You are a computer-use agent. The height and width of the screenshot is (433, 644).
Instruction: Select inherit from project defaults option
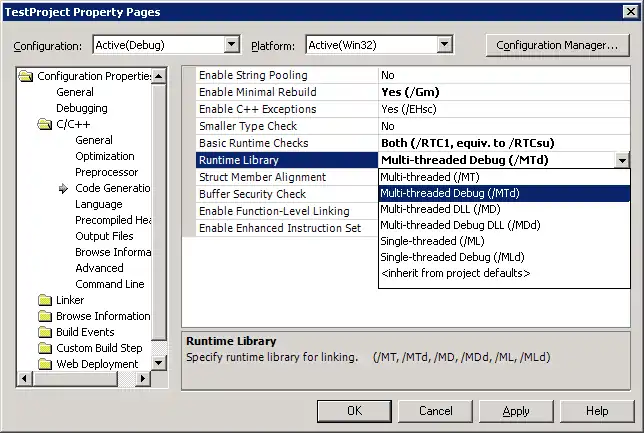click(455, 273)
